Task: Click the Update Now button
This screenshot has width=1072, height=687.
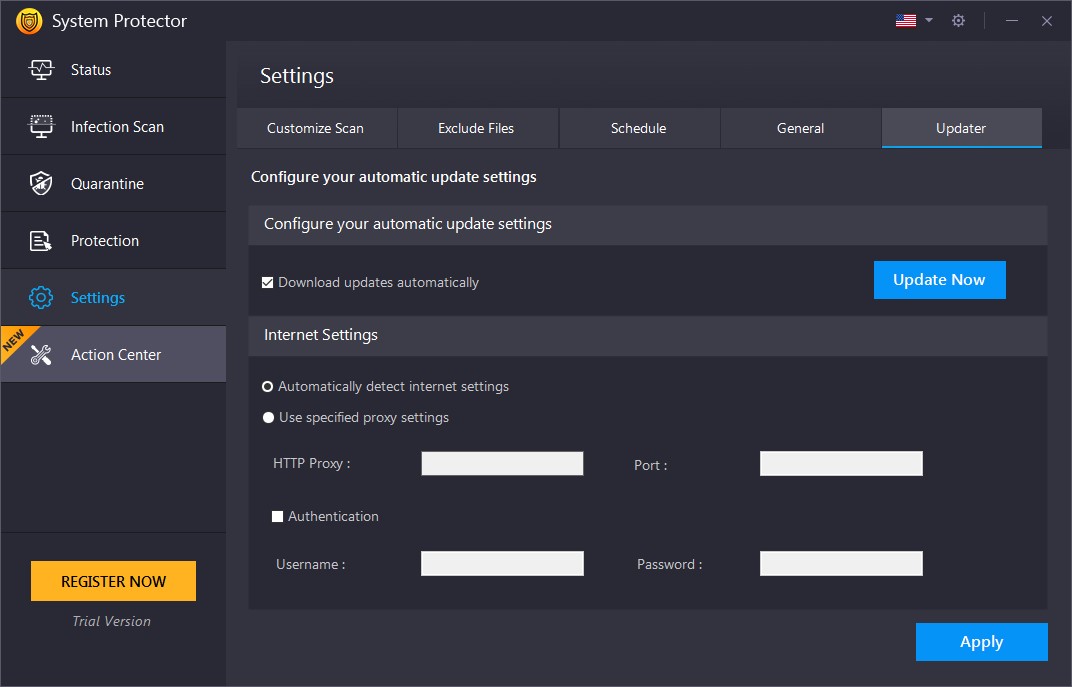Action: click(x=939, y=280)
